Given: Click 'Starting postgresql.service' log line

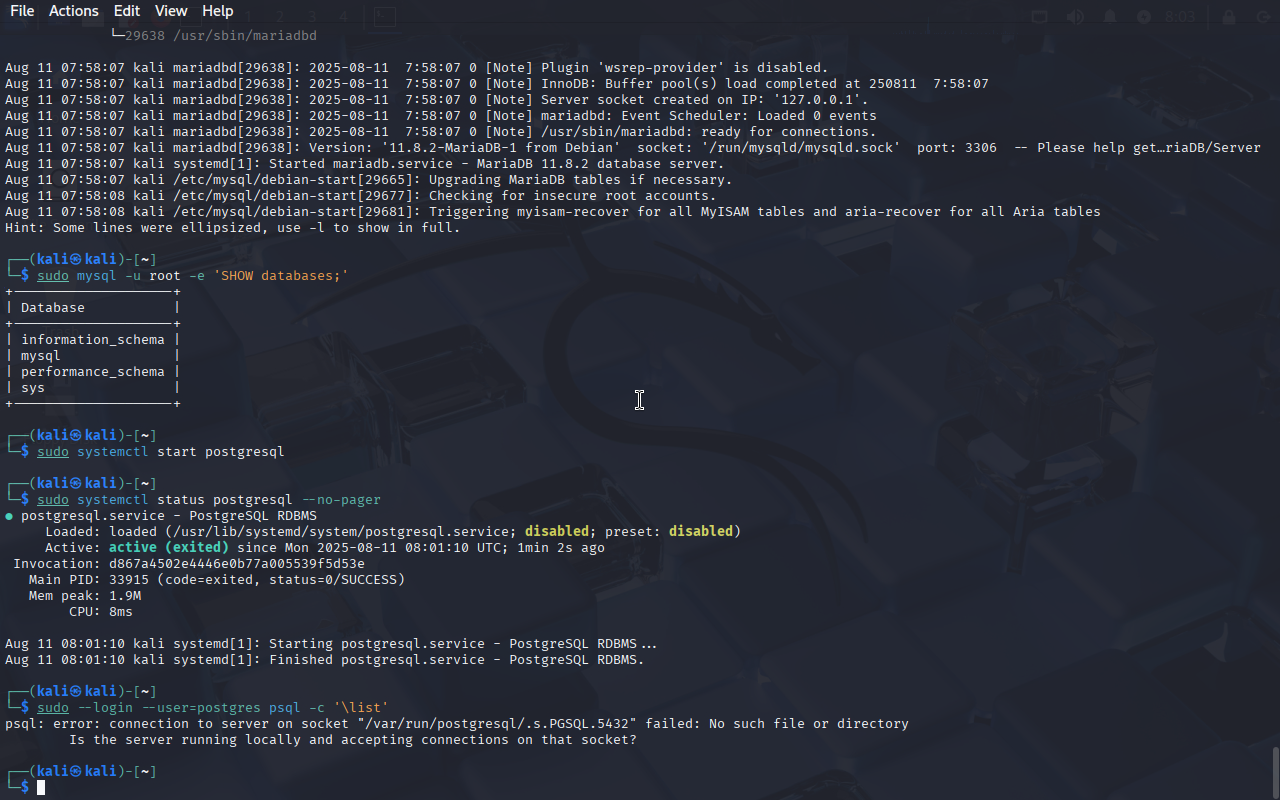Looking at the screenshot, I should [331, 644].
